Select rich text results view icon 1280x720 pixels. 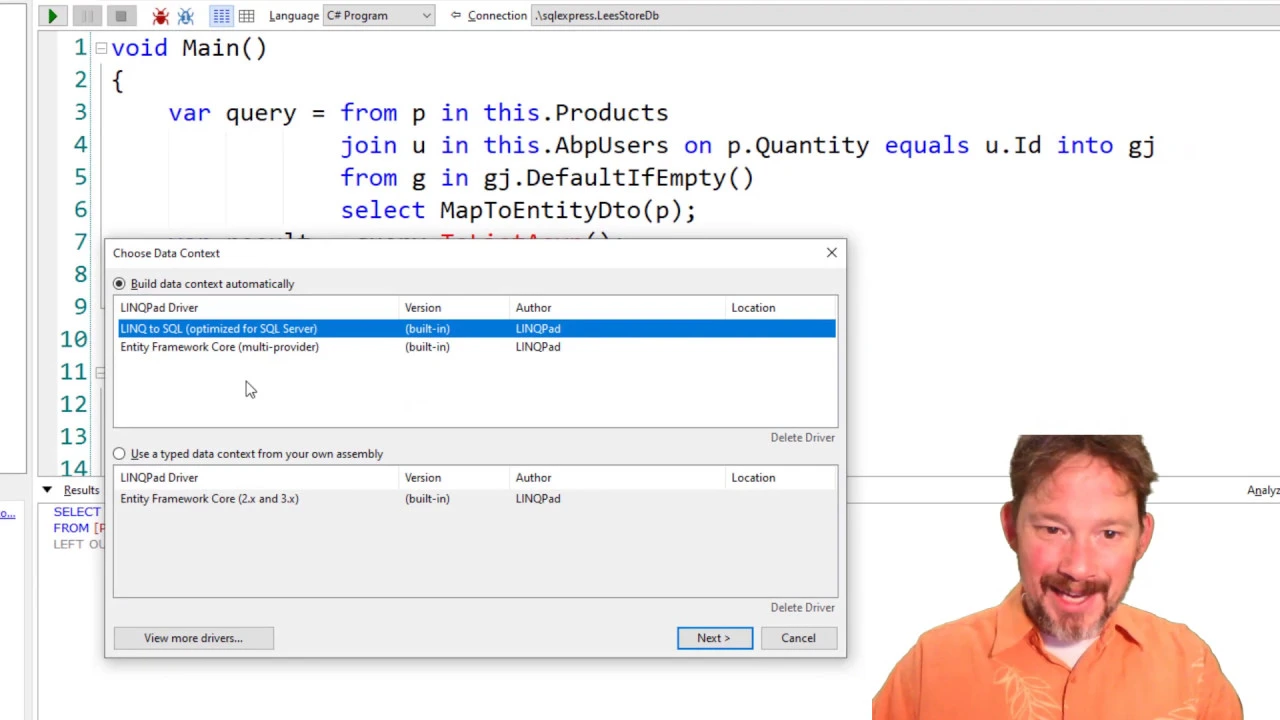[221, 16]
